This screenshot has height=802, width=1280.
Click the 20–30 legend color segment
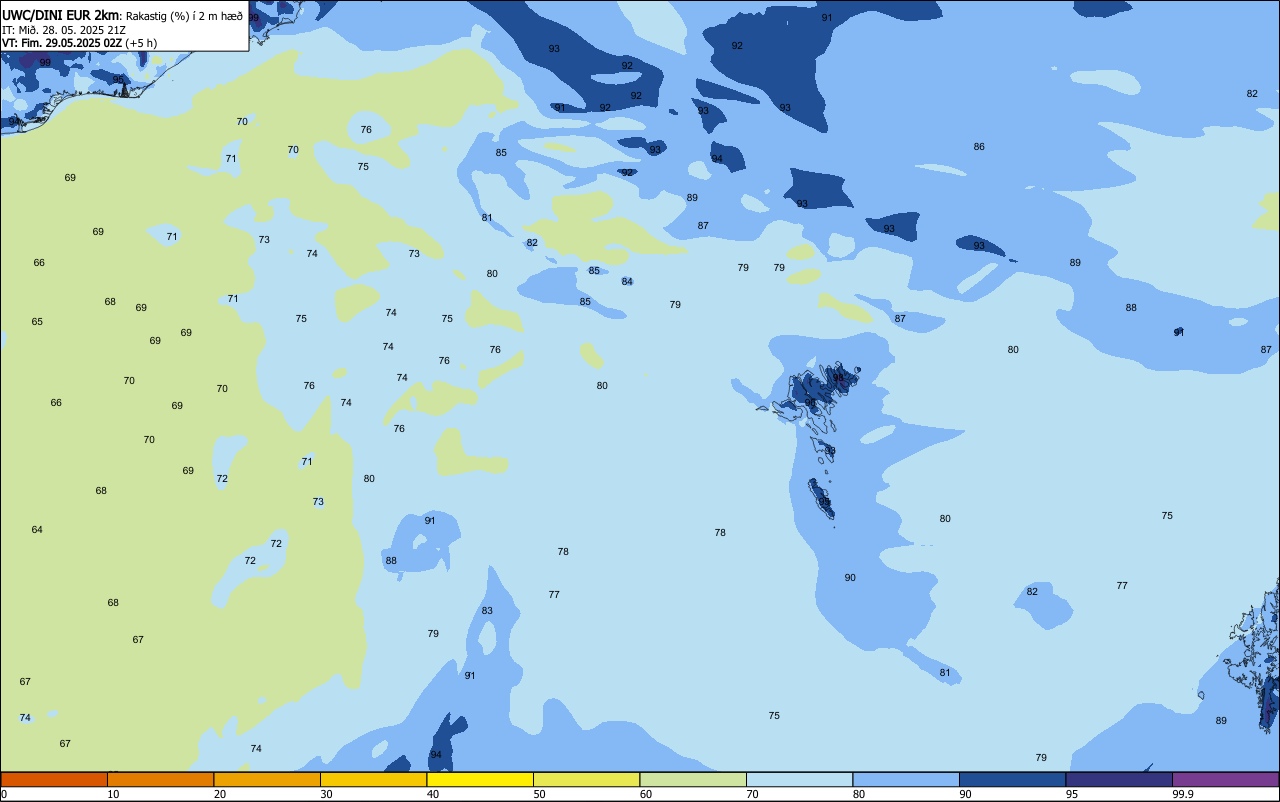(x=267, y=779)
